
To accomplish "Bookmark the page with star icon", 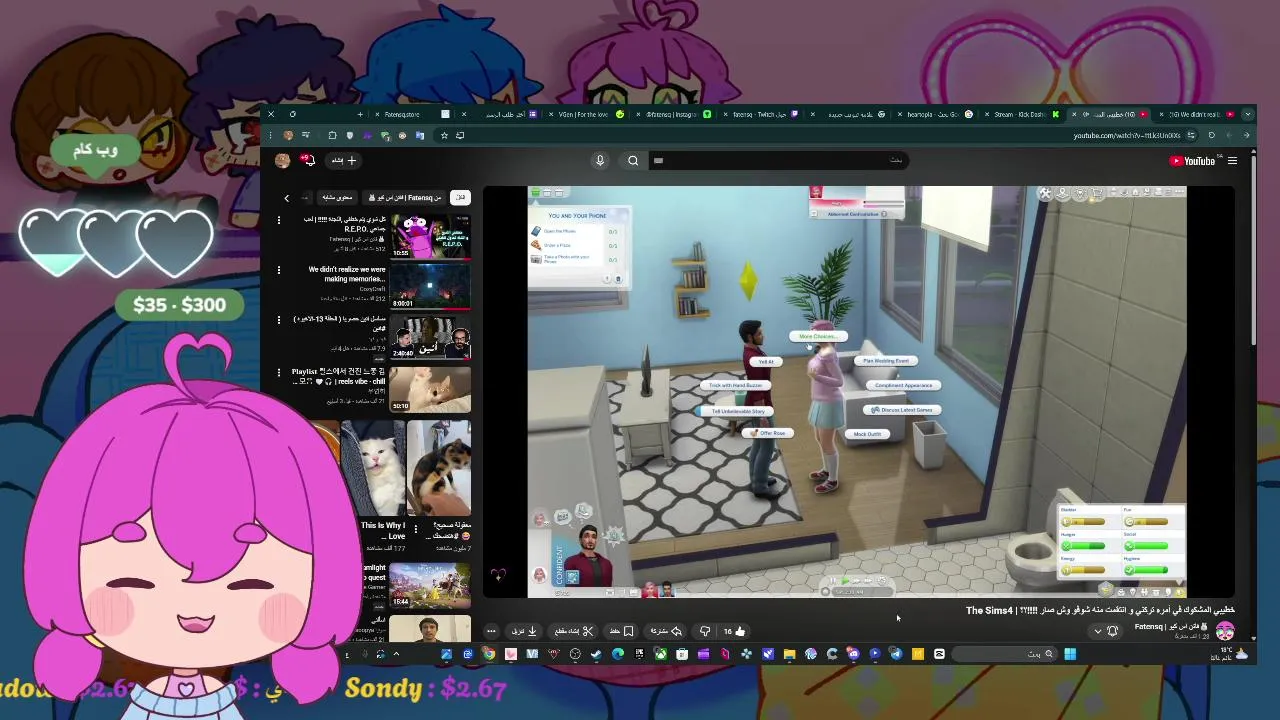I will pyautogui.click(x=444, y=135).
